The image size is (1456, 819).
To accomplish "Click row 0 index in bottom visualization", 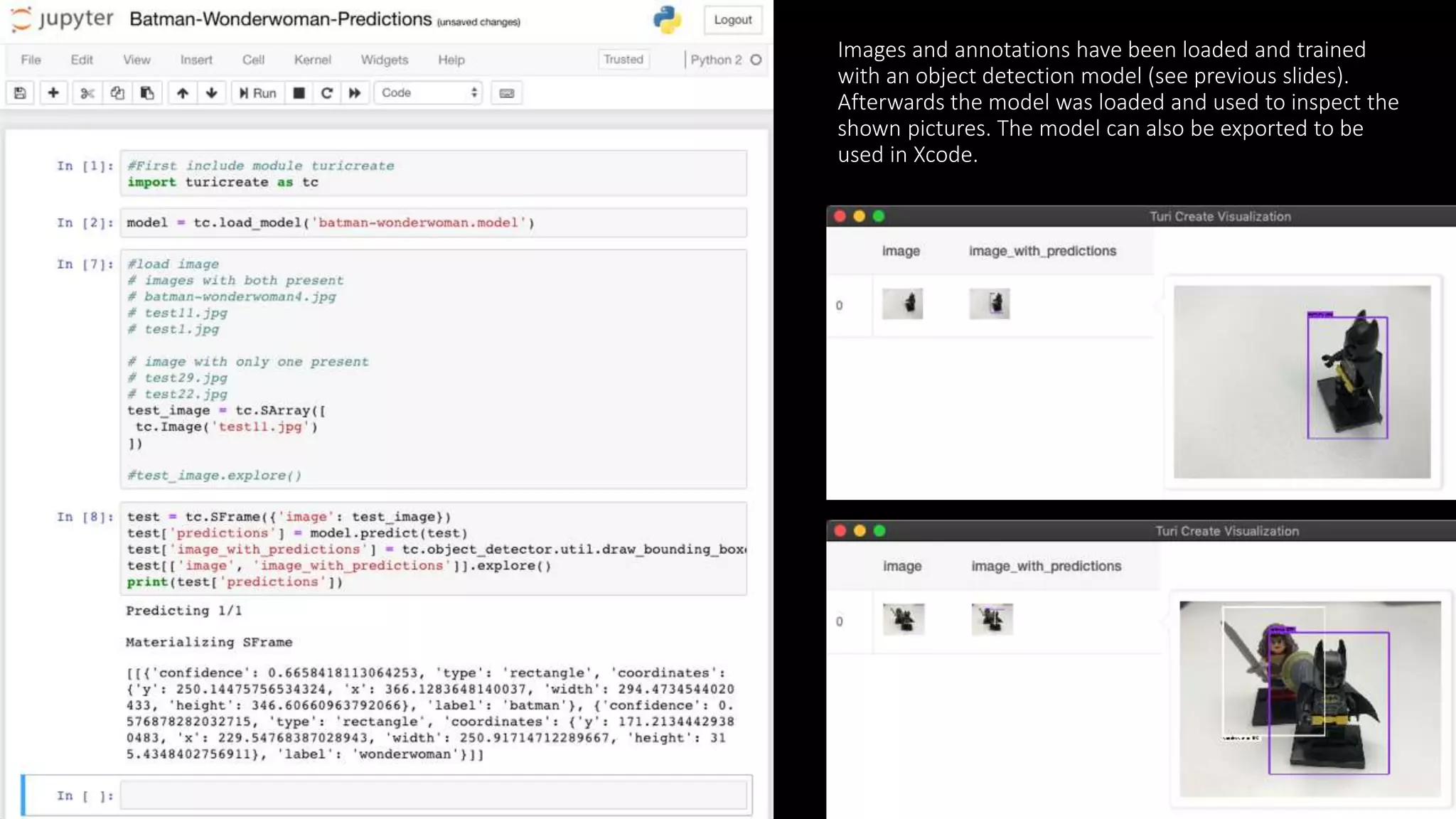I will (x=840, y=621).
